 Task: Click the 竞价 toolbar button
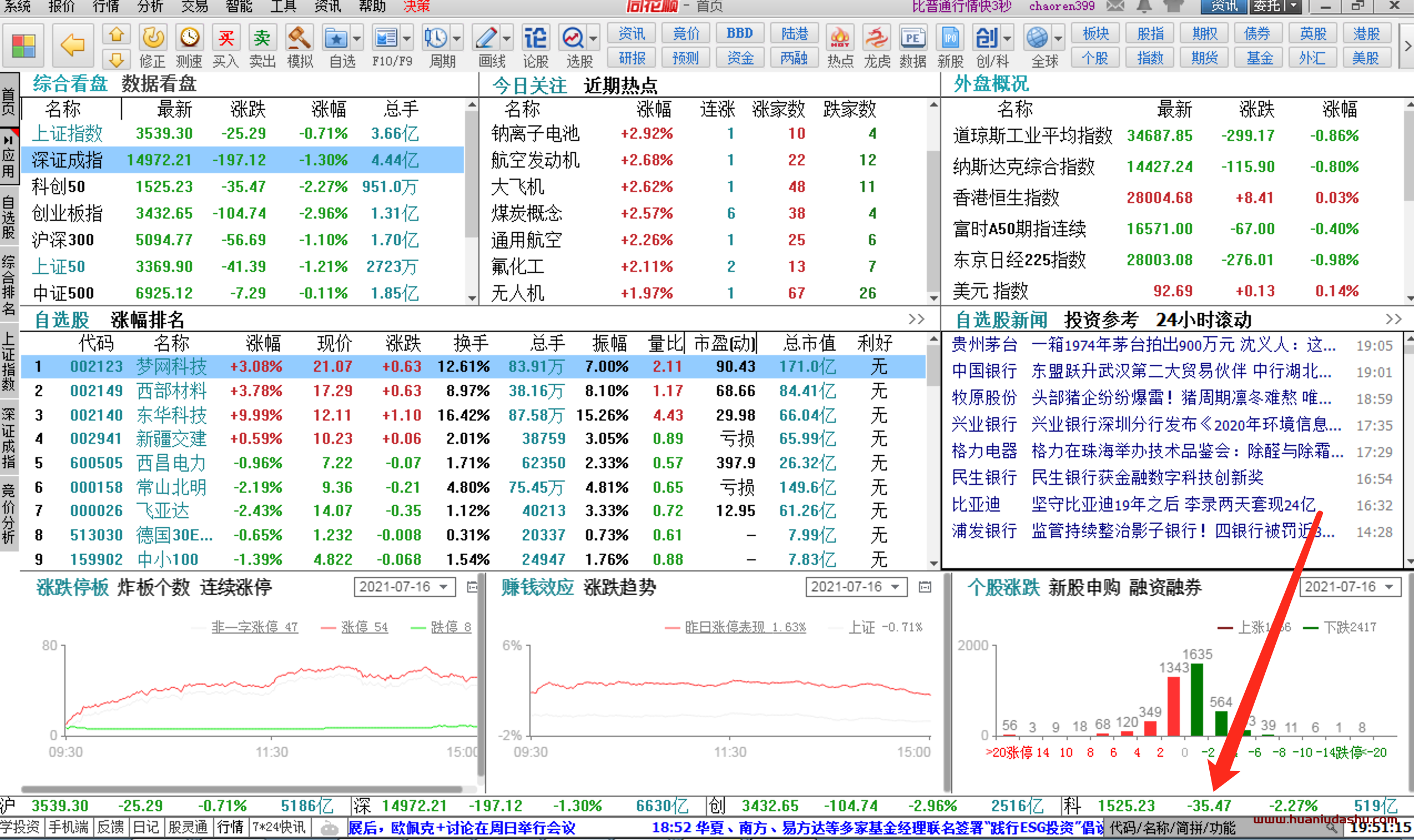coord(686,34)
